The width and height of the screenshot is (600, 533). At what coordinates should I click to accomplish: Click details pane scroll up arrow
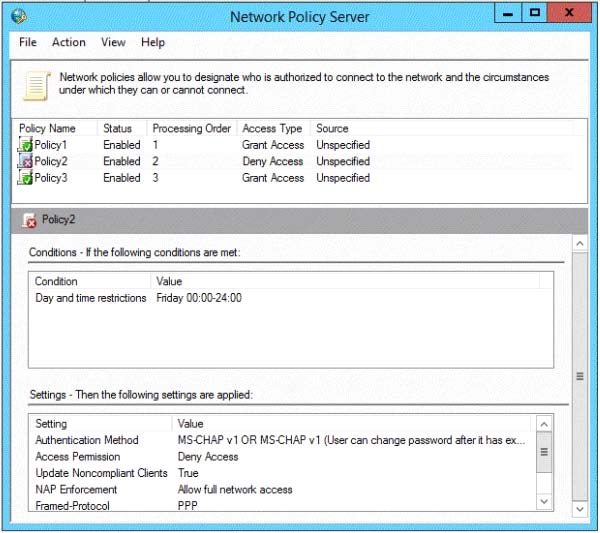click(580, 243)
